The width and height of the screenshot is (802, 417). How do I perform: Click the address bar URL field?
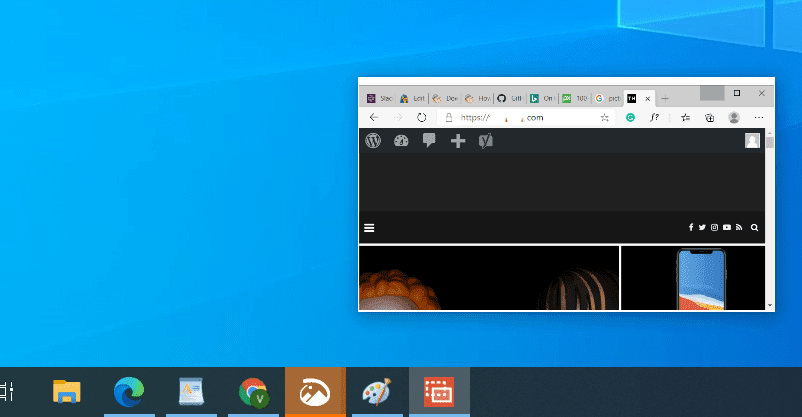click(520, 117)
